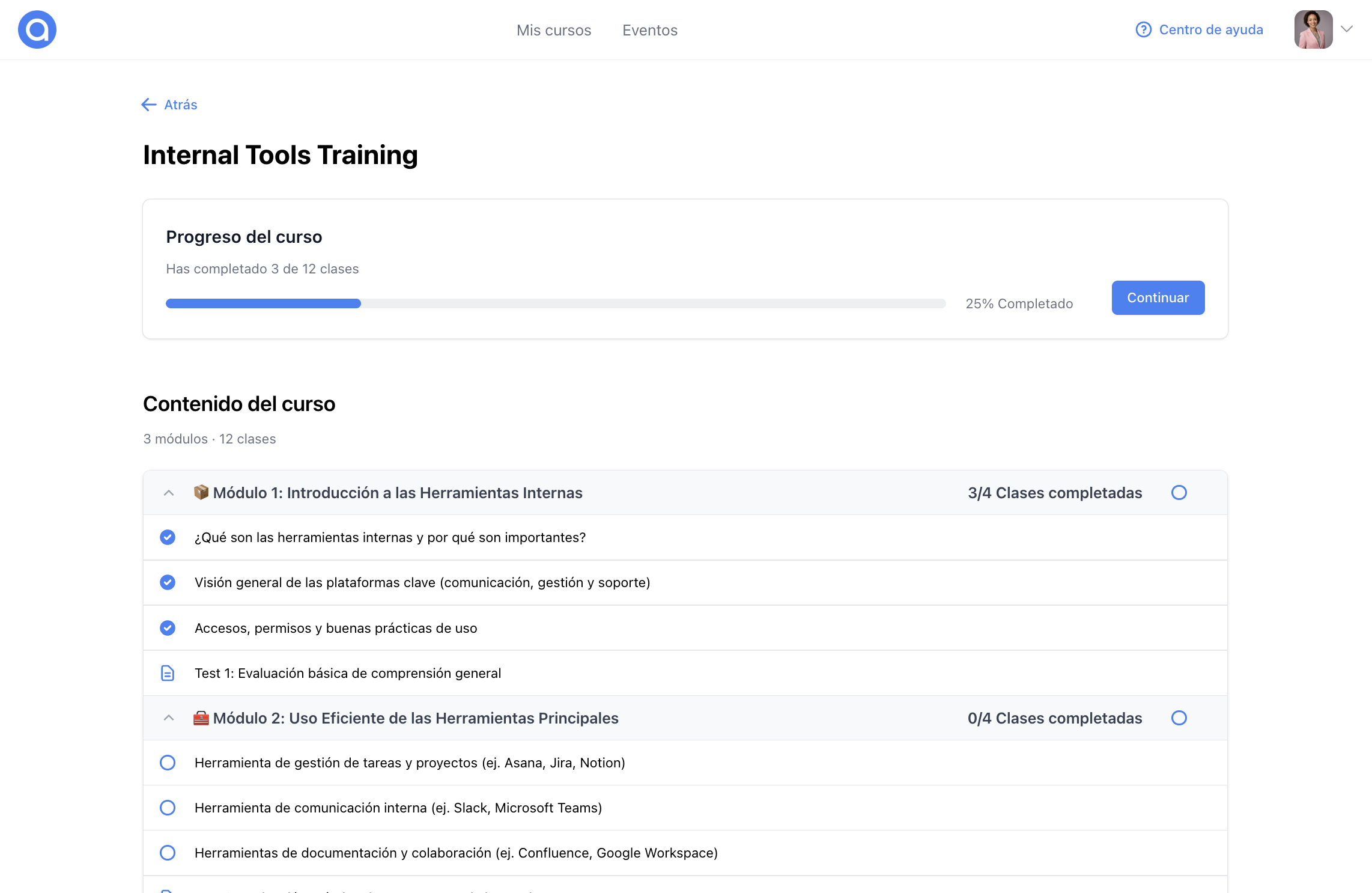
Task: Collapse Módulo 2 with chevron
Action: [x=169, y=718]
